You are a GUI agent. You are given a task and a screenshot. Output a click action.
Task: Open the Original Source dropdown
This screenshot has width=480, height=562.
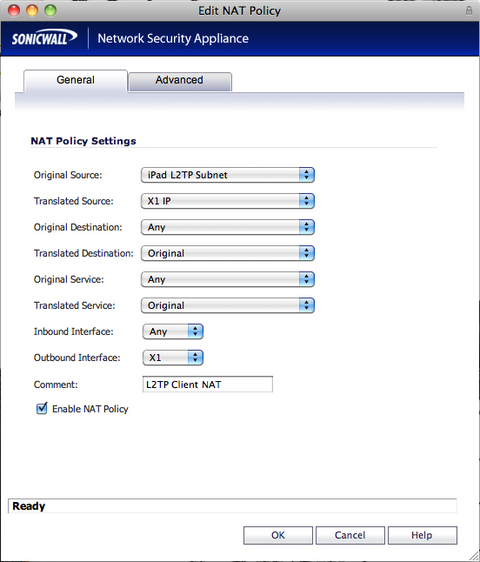click(228, 175)
